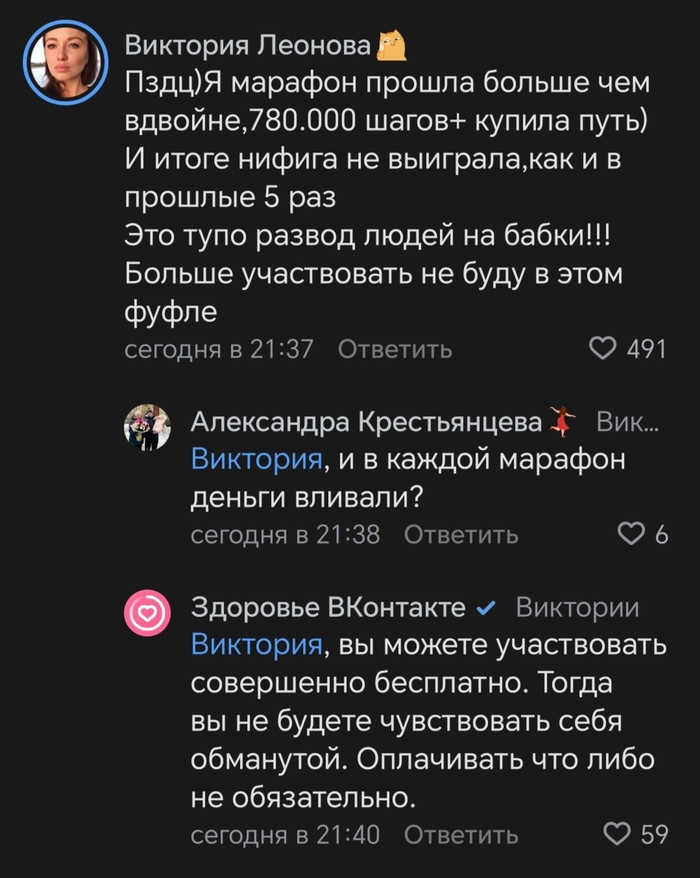Image resolution: width=700 pixels, height=878 pixels.
Task: Click the blue Виктория mention in Александра's reply
Action: click(257, 460)
